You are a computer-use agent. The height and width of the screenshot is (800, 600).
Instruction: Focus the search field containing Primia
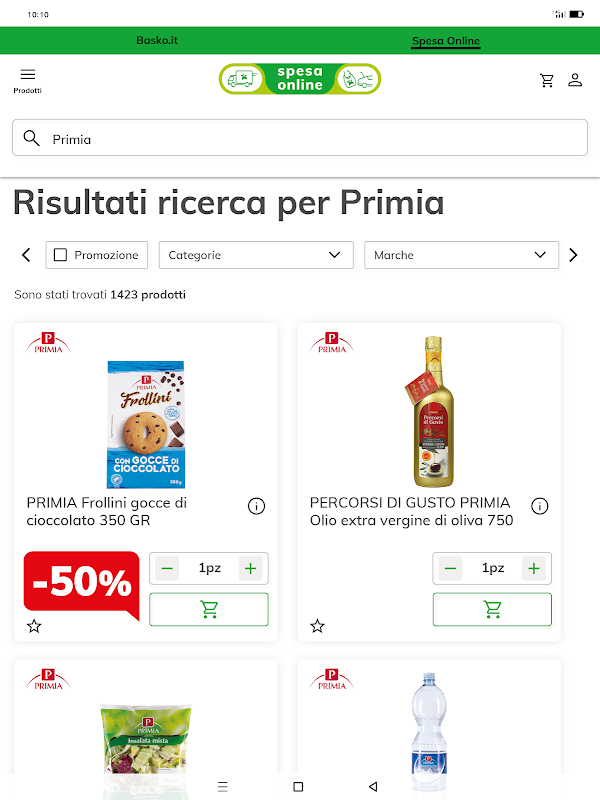pos(300,138)
